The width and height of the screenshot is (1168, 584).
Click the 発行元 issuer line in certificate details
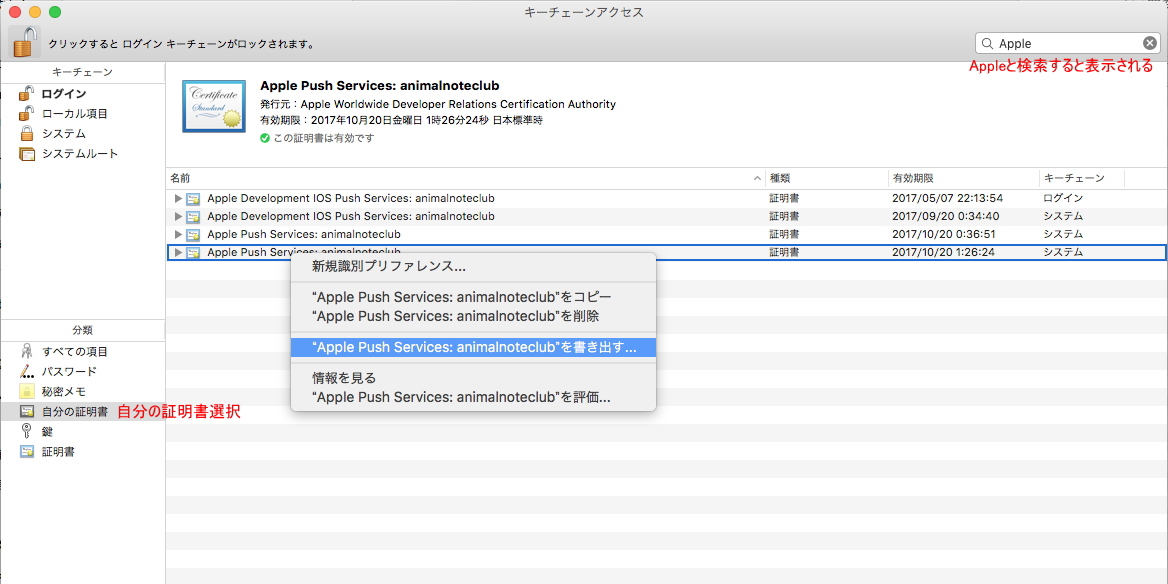(438, 104)
